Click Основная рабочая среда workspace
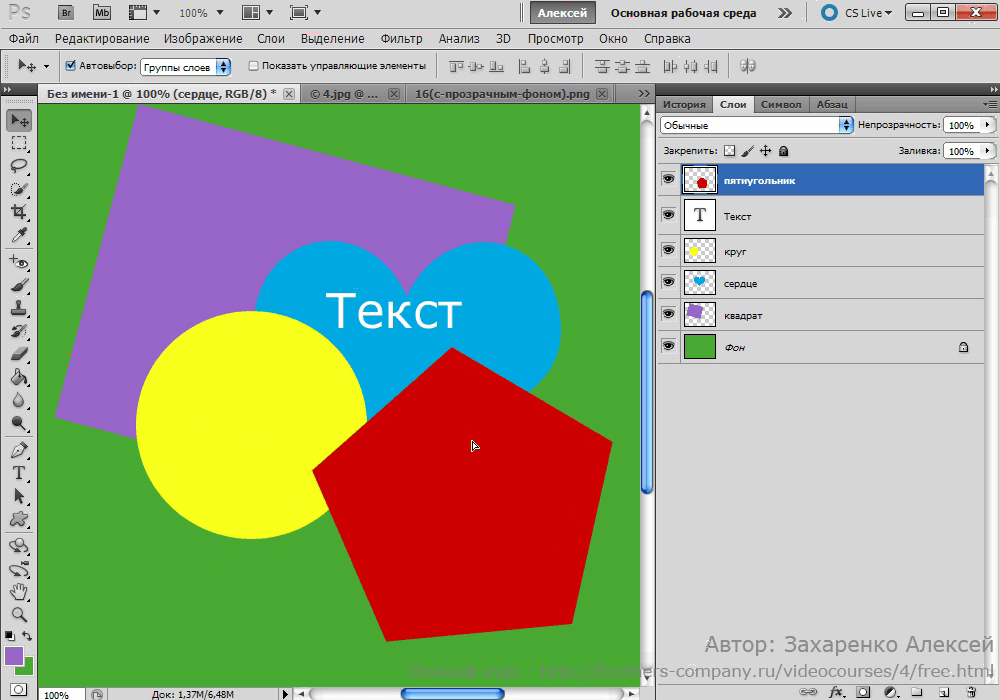 point(683,13)
